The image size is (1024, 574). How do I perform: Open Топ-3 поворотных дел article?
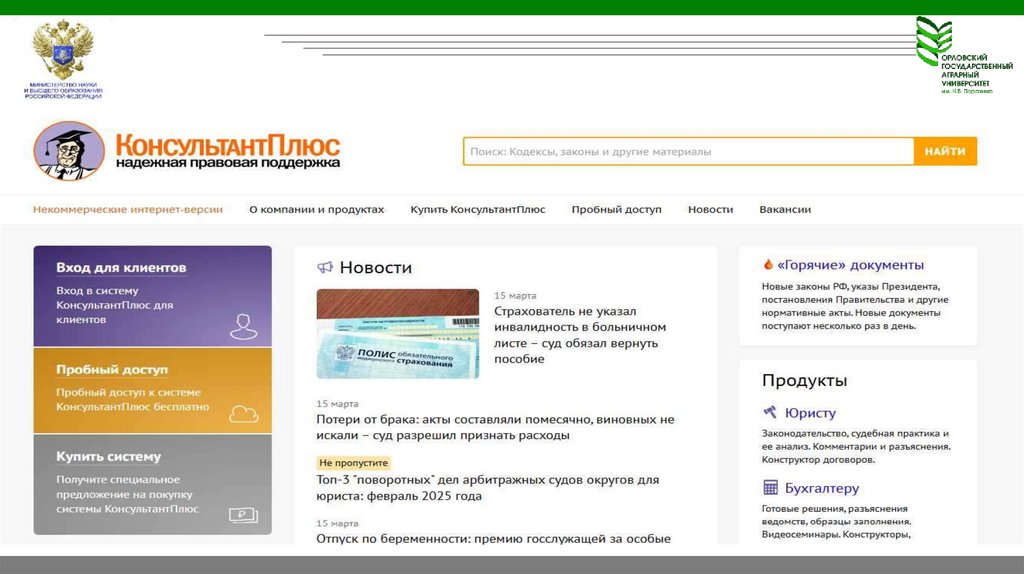pos(487,488)
